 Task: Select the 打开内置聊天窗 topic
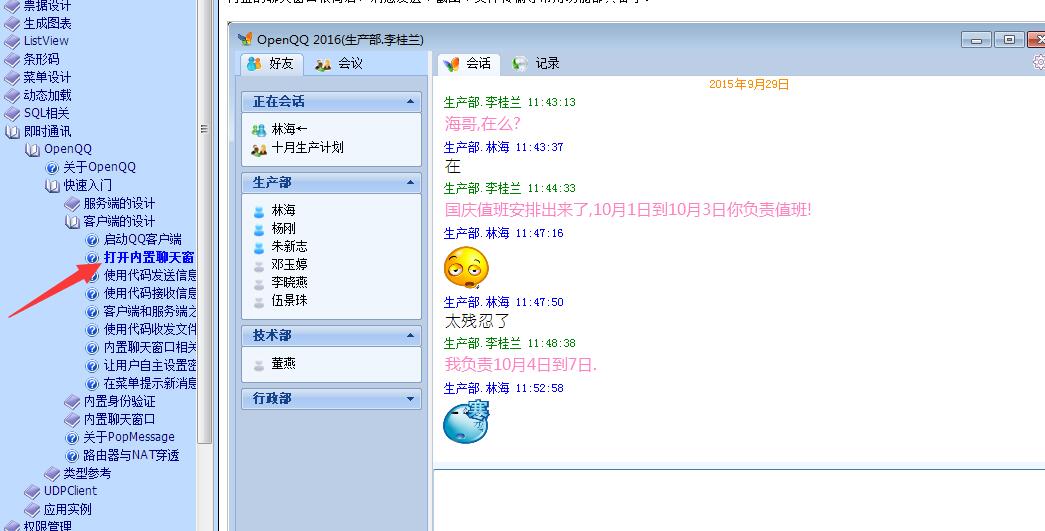[x=149, y=257]
